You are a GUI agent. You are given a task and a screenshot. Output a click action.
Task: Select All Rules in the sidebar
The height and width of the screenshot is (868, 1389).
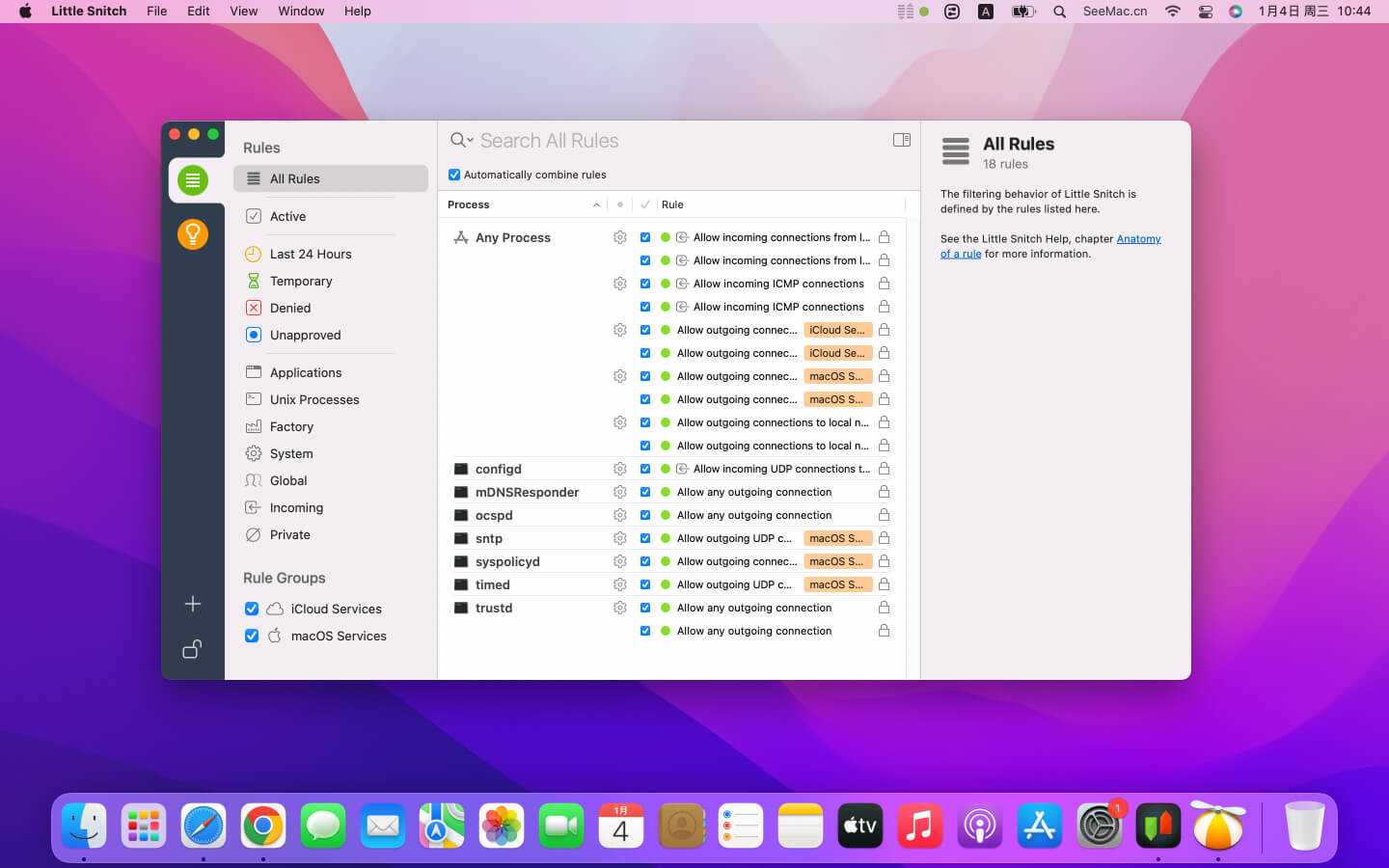pyautogui.click(x=330, y=178)
